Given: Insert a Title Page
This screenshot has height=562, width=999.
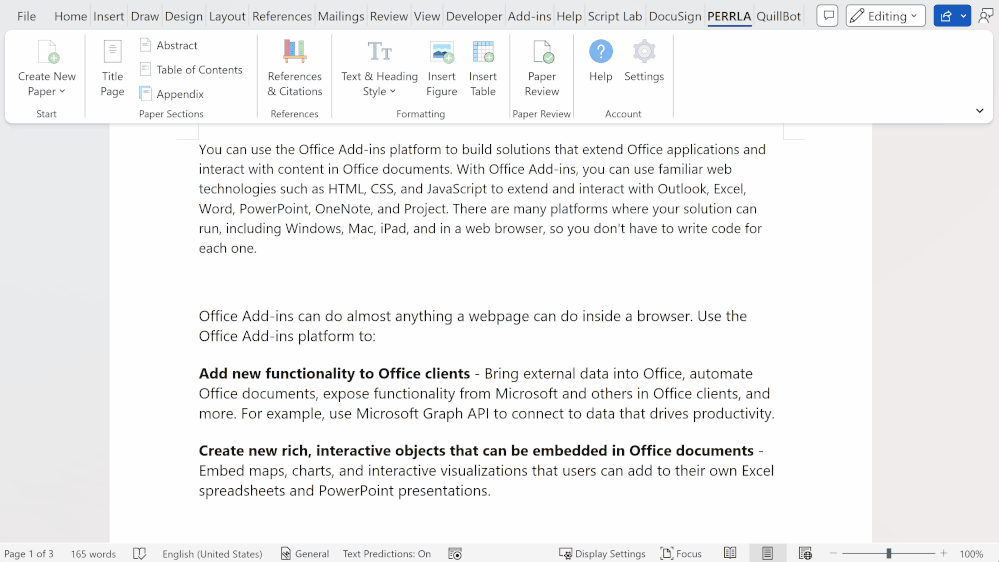Looking at the screenshot, I should pyautogui.click(x=112, y=69).
